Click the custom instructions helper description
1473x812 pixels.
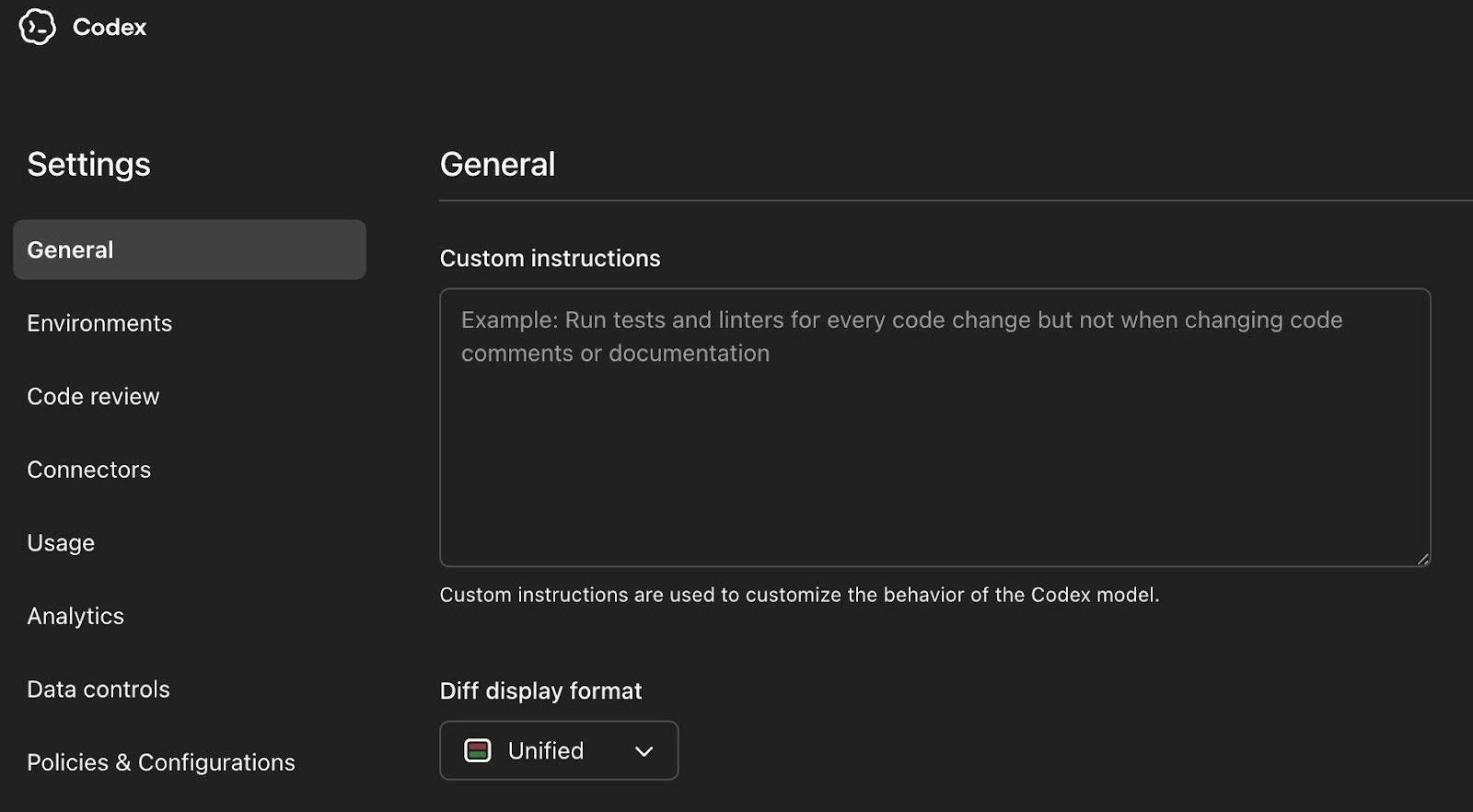799,595
